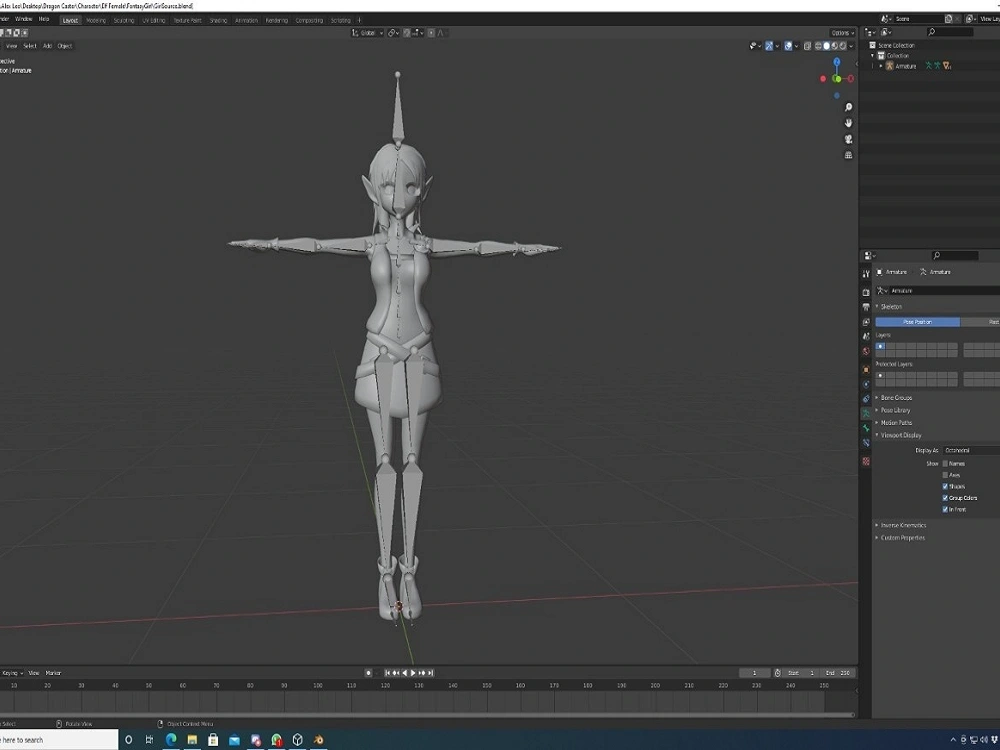1000x750 pixels.
Task: Switch to the Shading workspace tab
Action: (218, 20)
